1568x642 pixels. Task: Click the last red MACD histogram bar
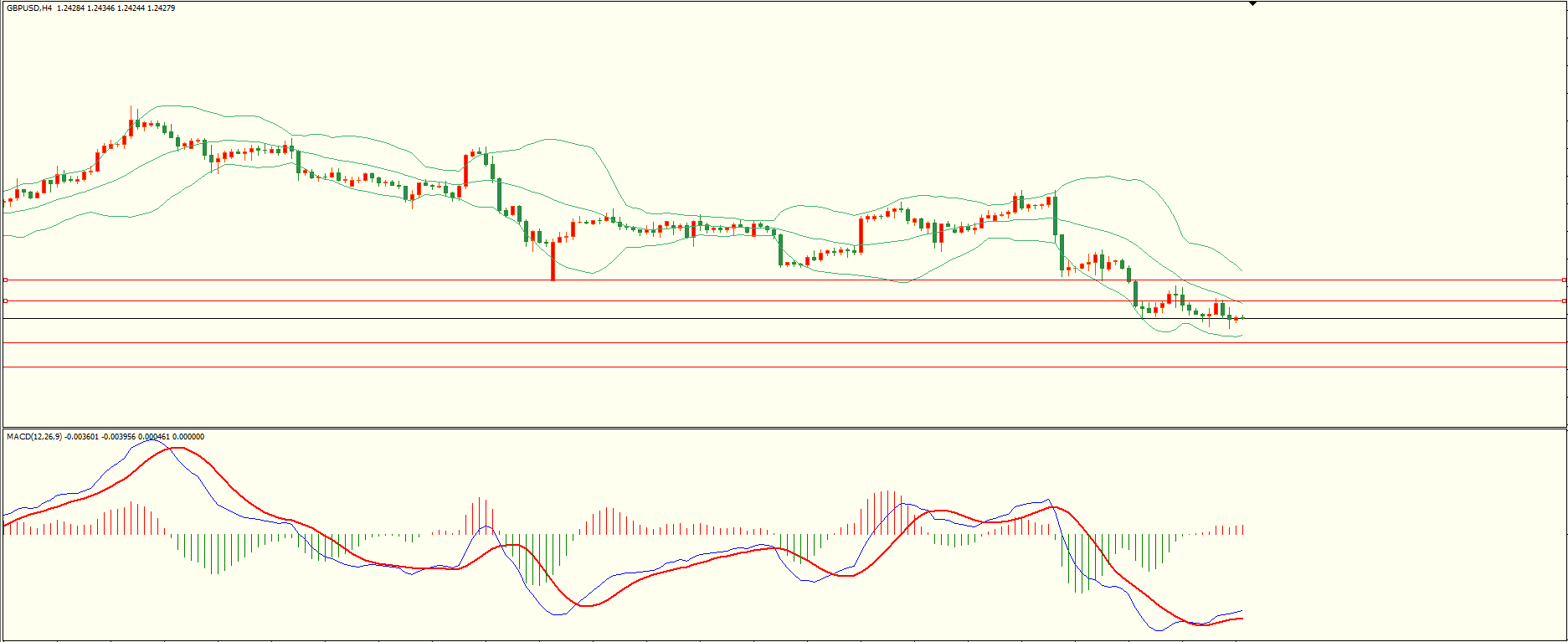pos(1243,530)
